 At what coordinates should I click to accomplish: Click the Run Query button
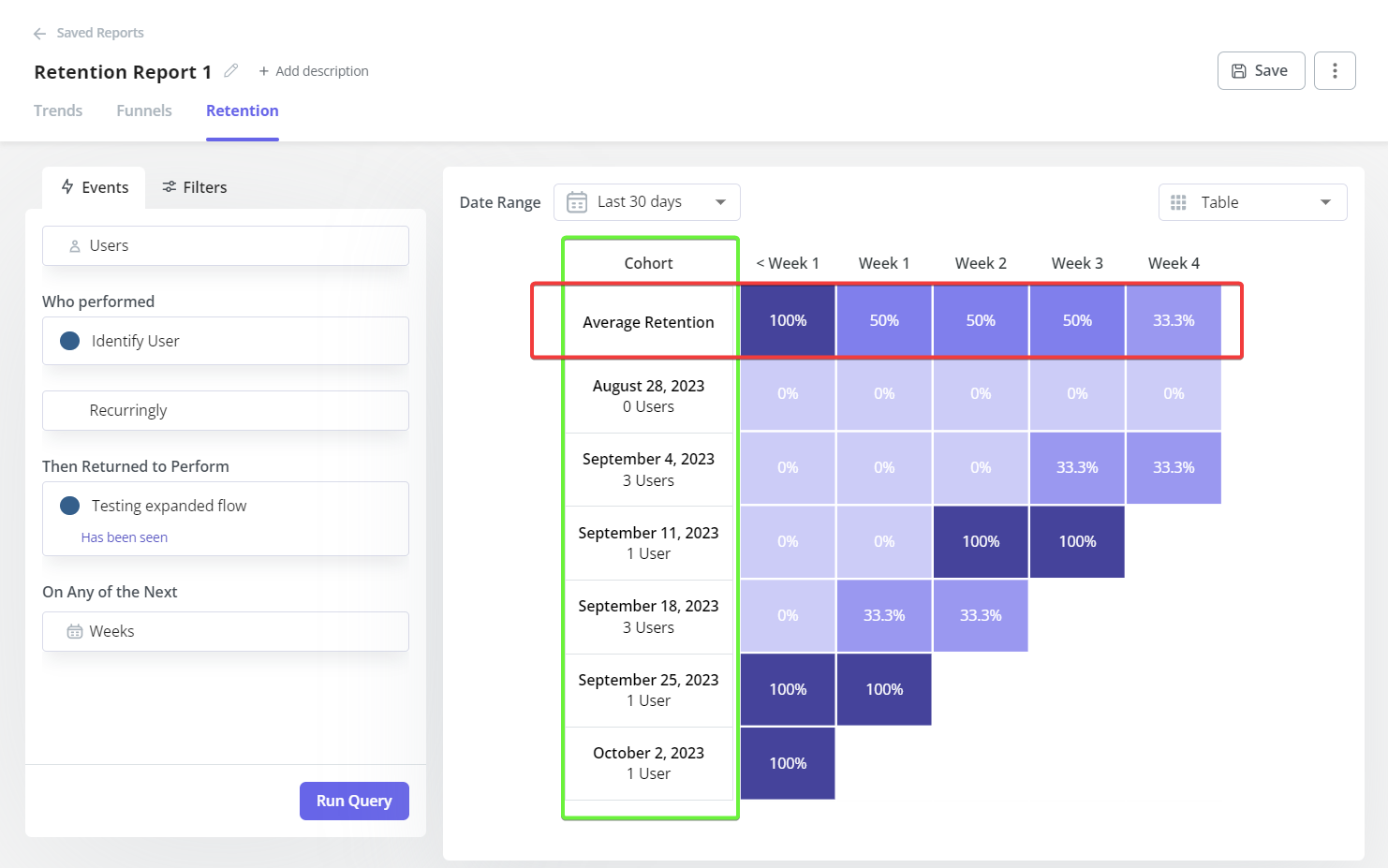[354, 801]
